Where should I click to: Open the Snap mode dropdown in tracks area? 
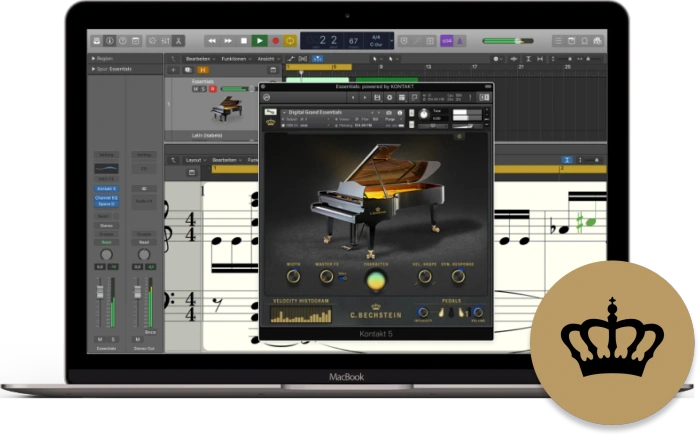[497, 59]
